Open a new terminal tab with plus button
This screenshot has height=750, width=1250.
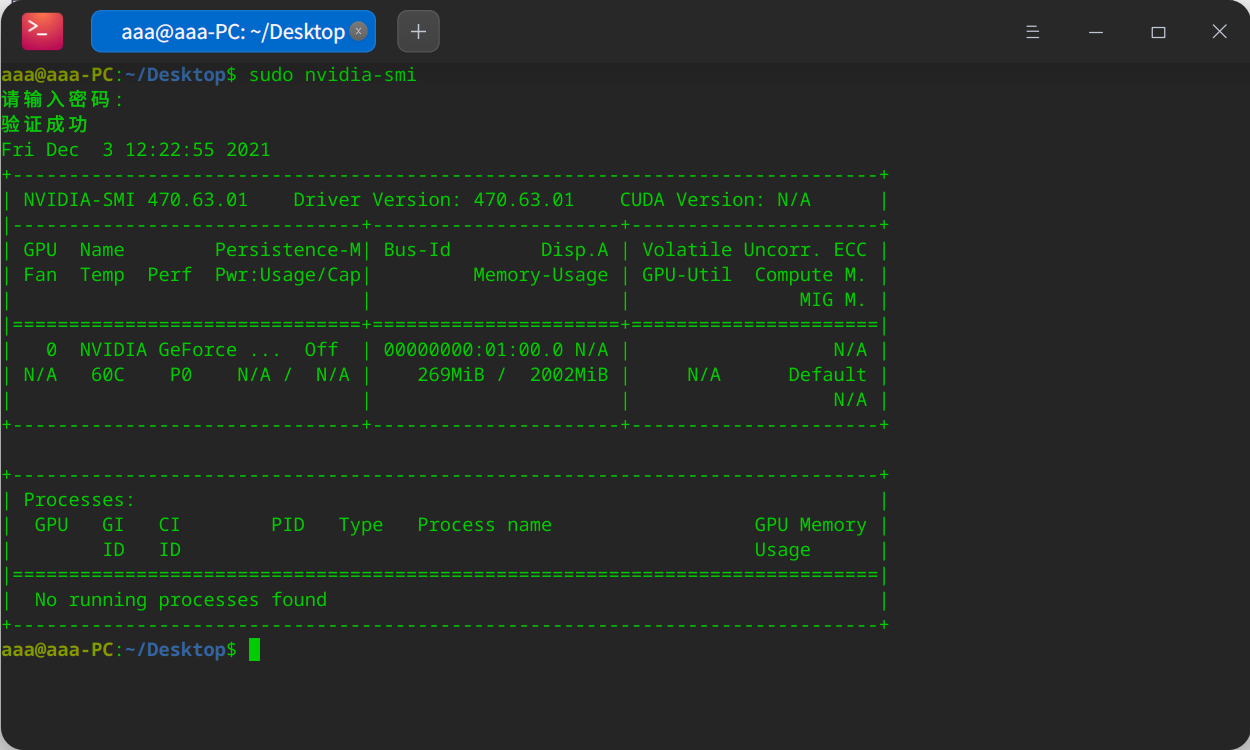click(x=418, y=31)
